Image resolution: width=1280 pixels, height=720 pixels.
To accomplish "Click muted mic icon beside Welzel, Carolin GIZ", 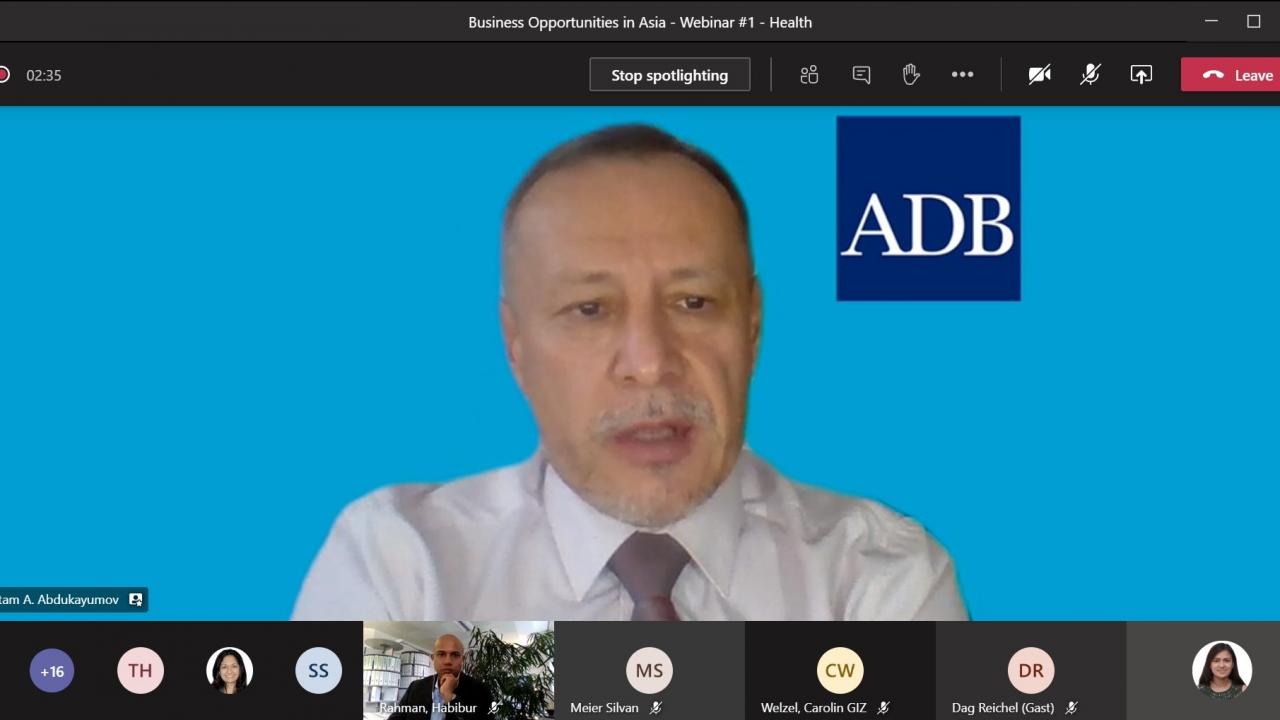I will (x=883, y=708).
